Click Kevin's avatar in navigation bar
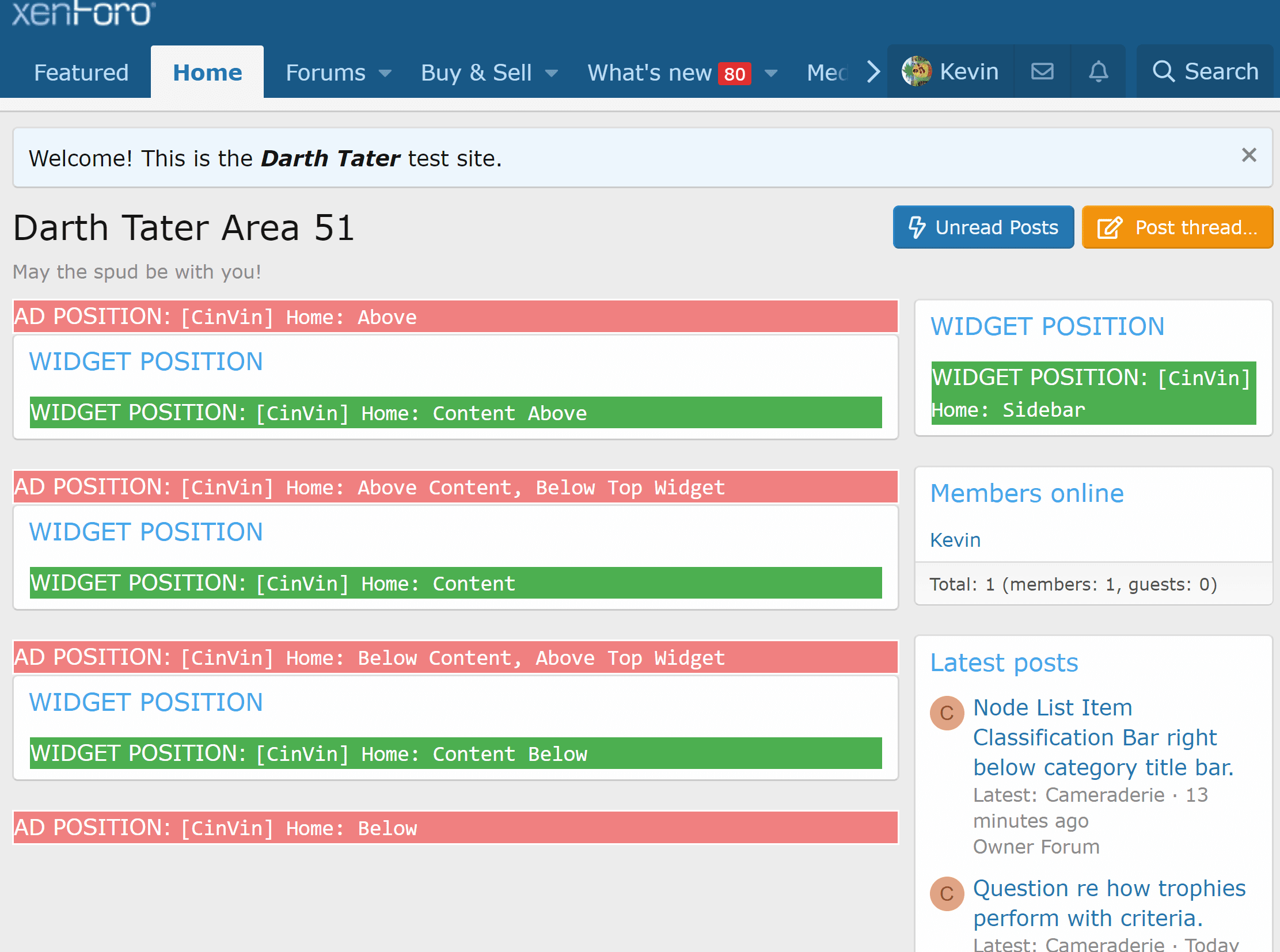Screen dimensions: 1280x952 [916, 71]
